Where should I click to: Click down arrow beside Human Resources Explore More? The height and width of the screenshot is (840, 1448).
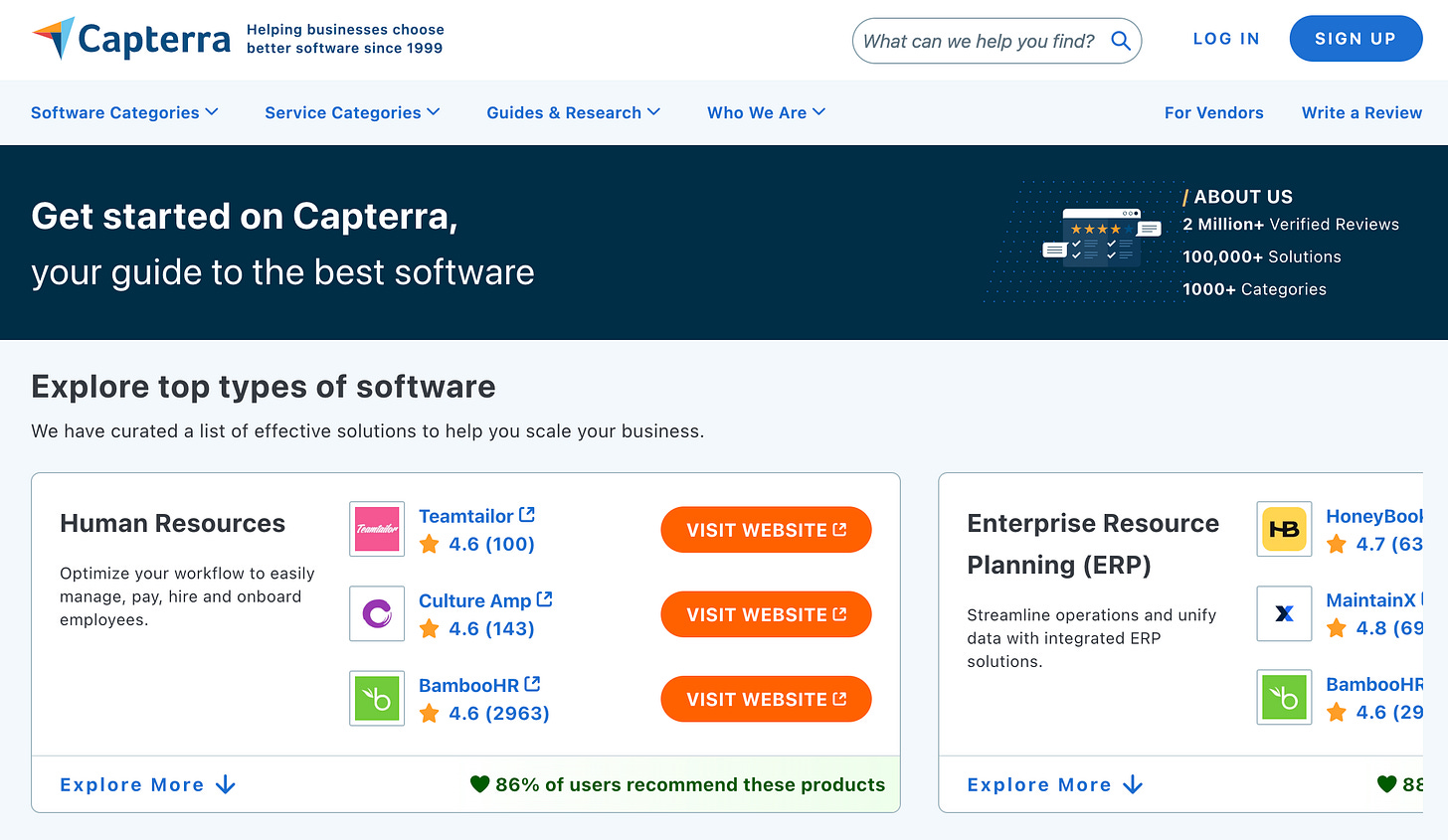pos(226,785)
